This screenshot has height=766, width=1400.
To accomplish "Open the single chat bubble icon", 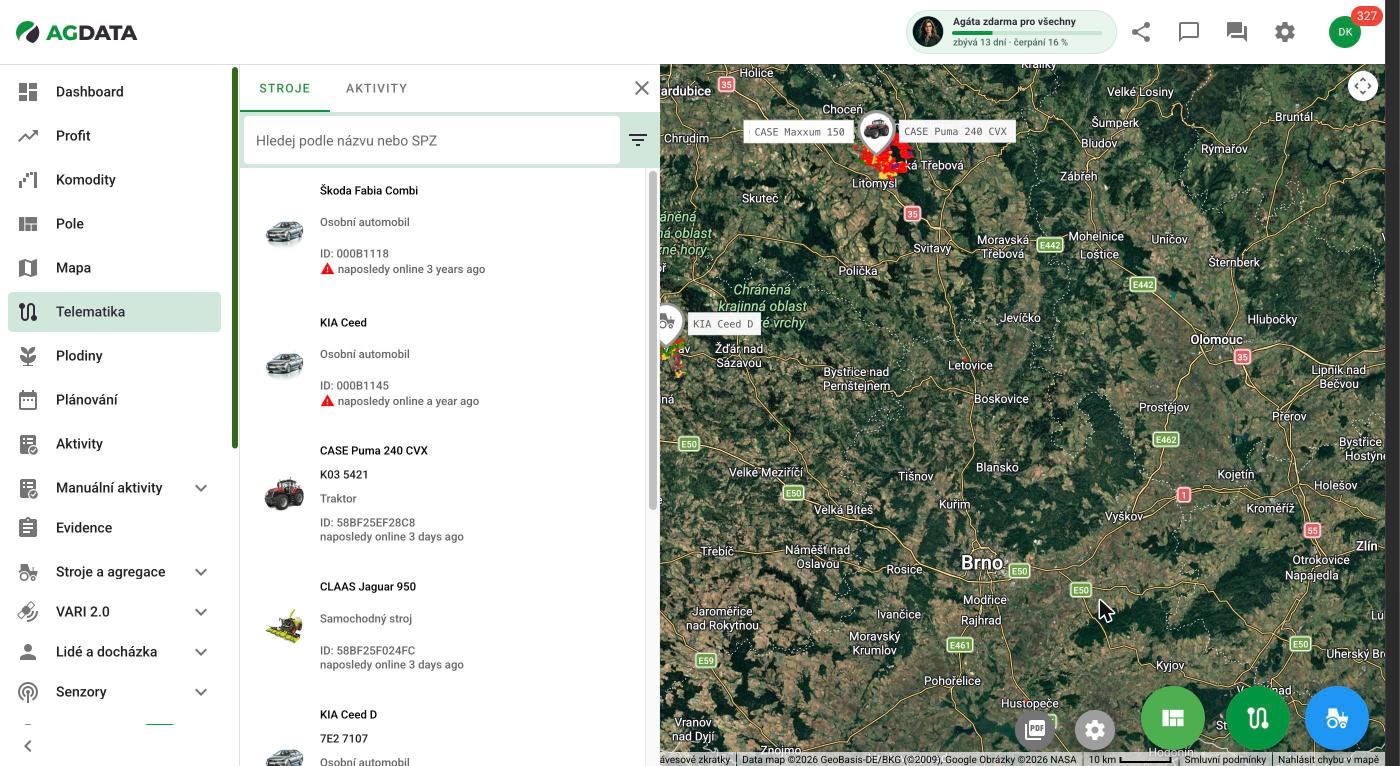I will [x=1189, y=32].
